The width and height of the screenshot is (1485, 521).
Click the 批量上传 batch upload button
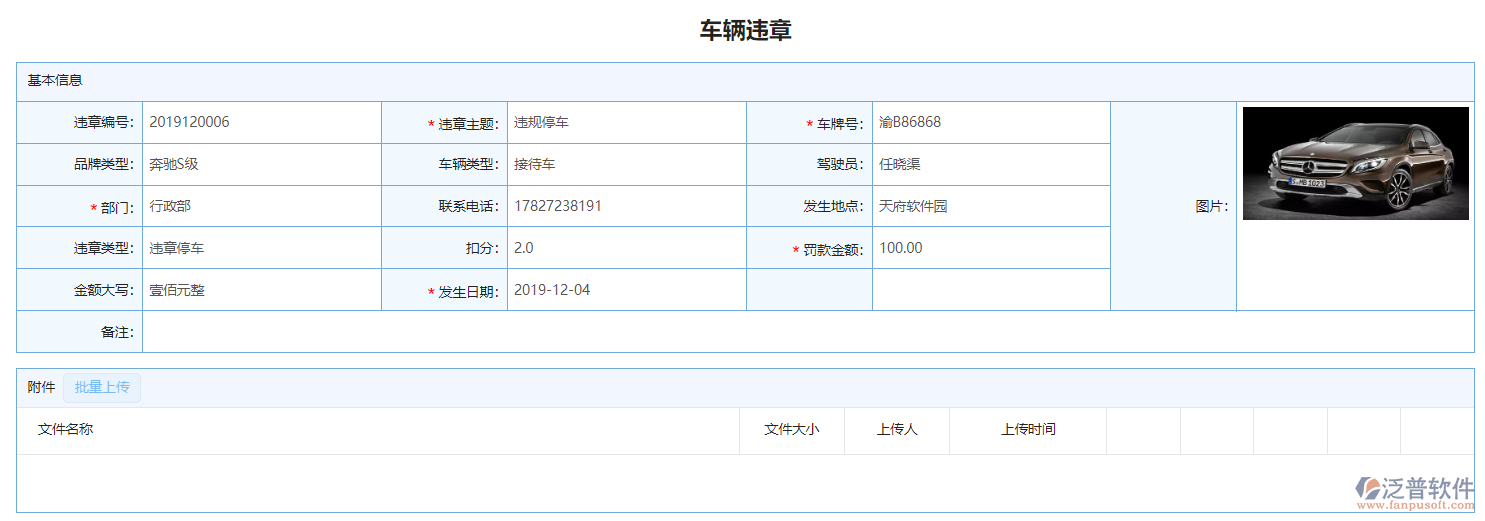pyautogui.click(x=102, y=387)
